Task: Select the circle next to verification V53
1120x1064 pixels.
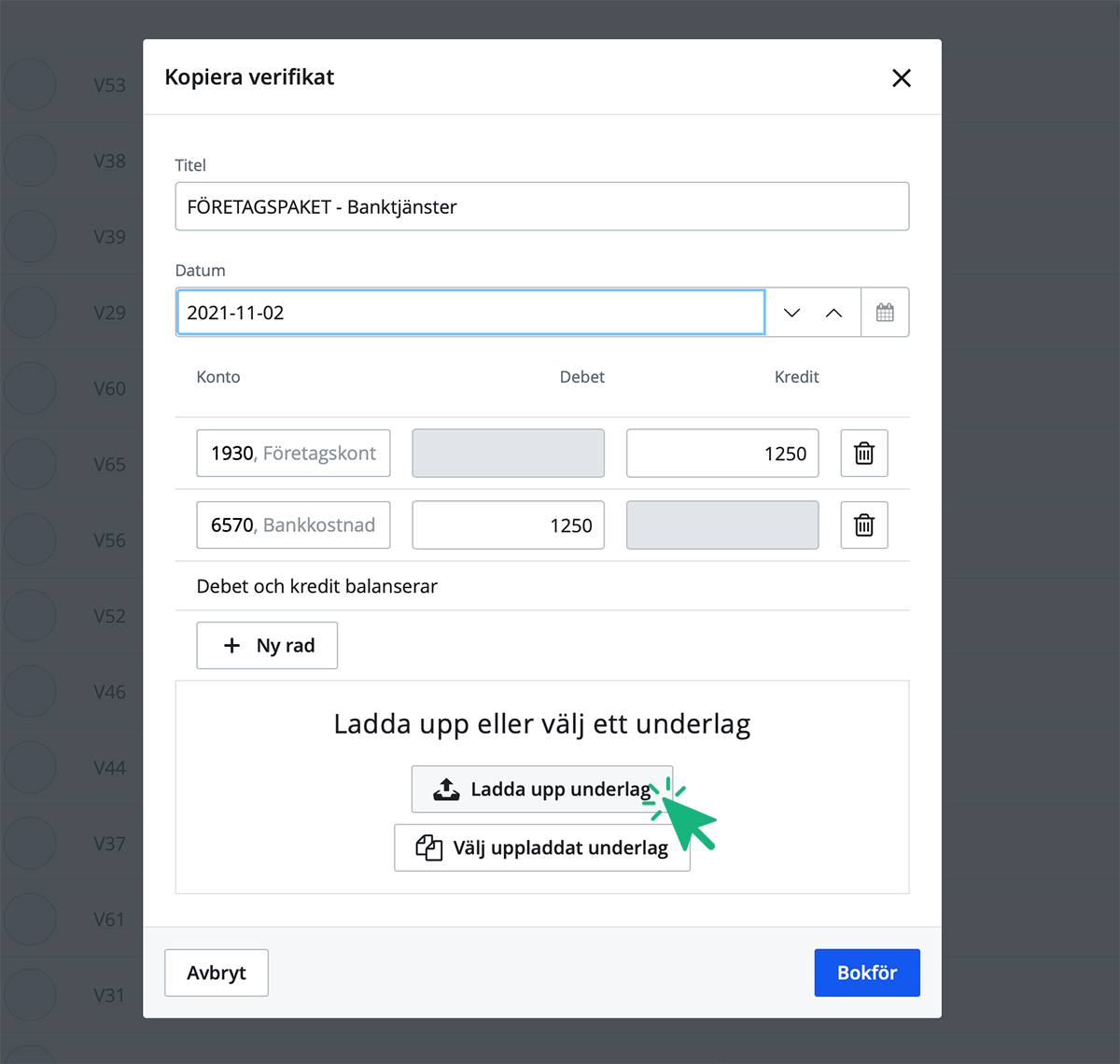Action: click(30, 84)
